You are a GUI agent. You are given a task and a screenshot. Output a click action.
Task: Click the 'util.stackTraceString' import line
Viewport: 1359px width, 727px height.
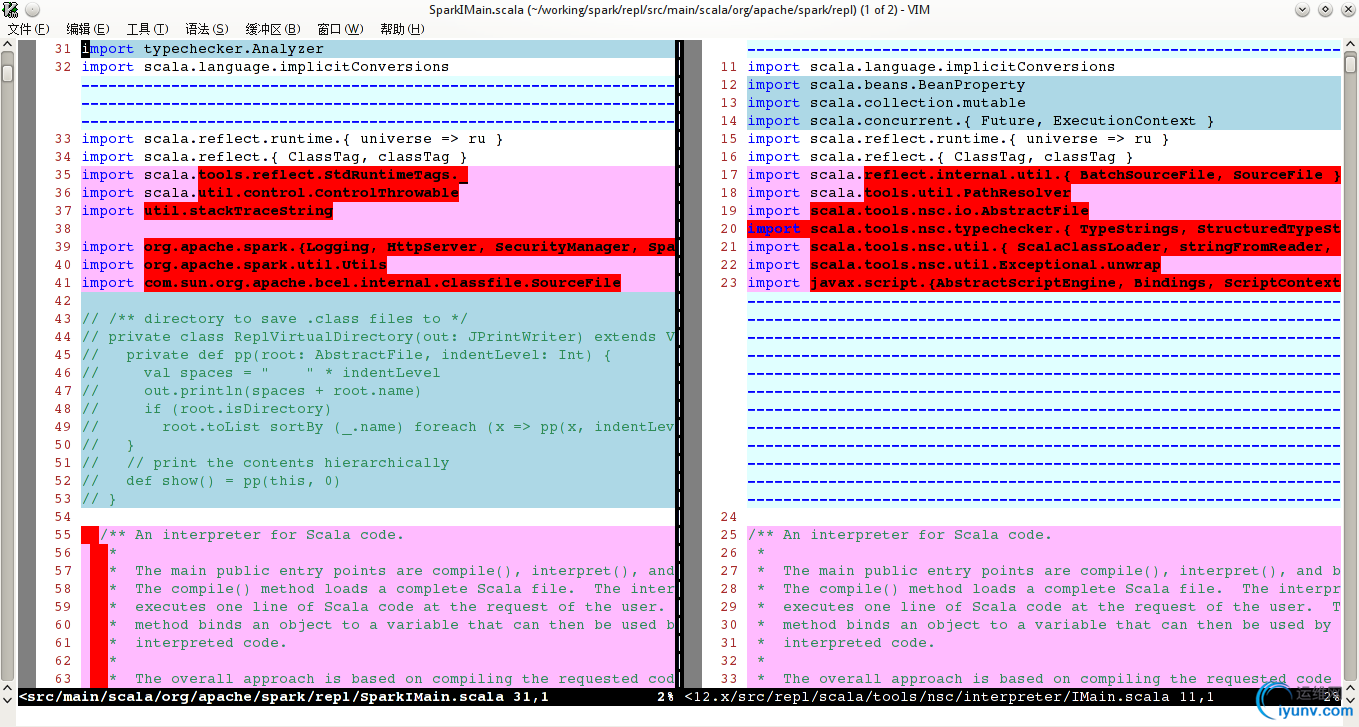pyautogui.click(x=207, y=211)
